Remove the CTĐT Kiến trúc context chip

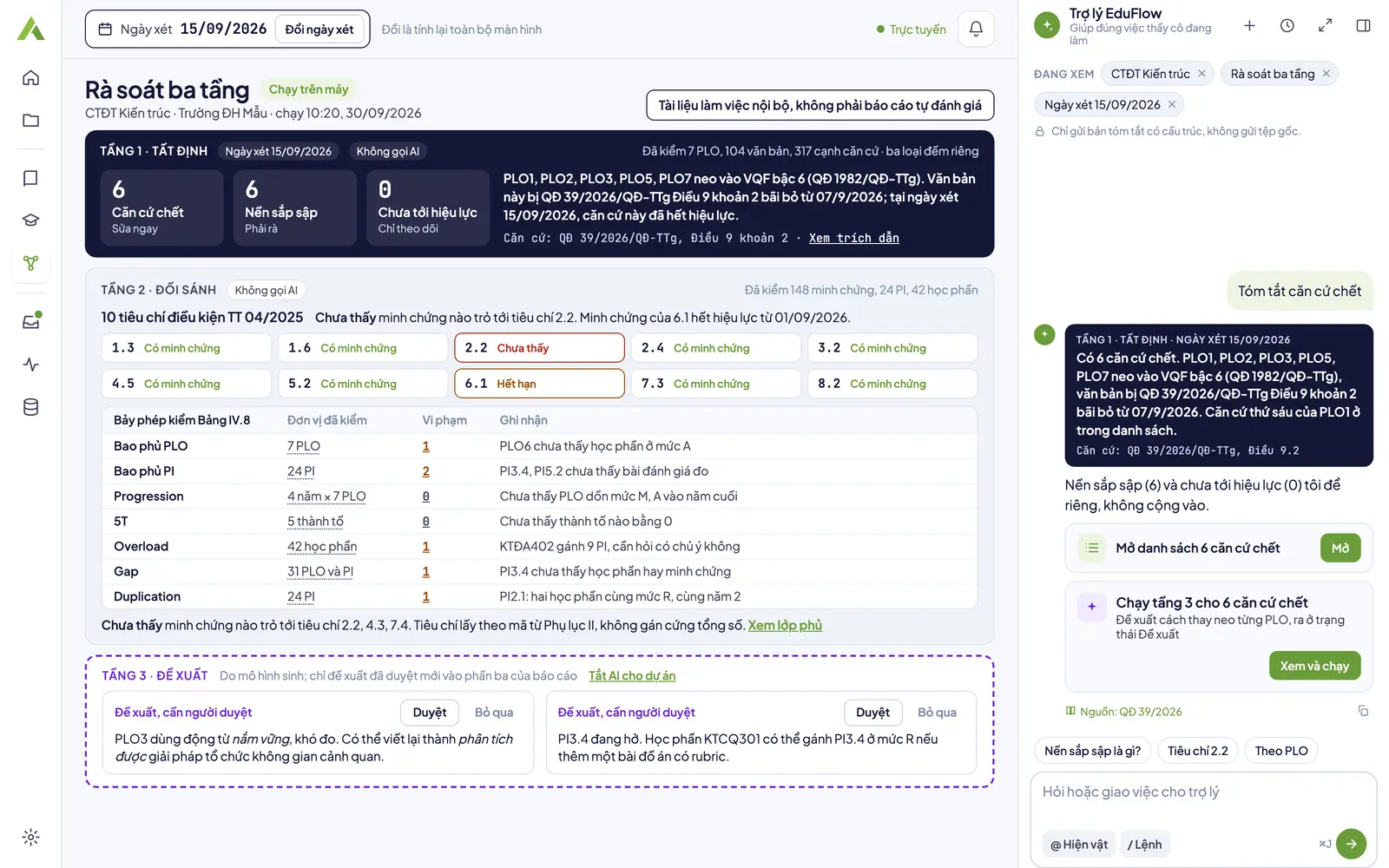pyautogui.click(x=1201, y=74)
